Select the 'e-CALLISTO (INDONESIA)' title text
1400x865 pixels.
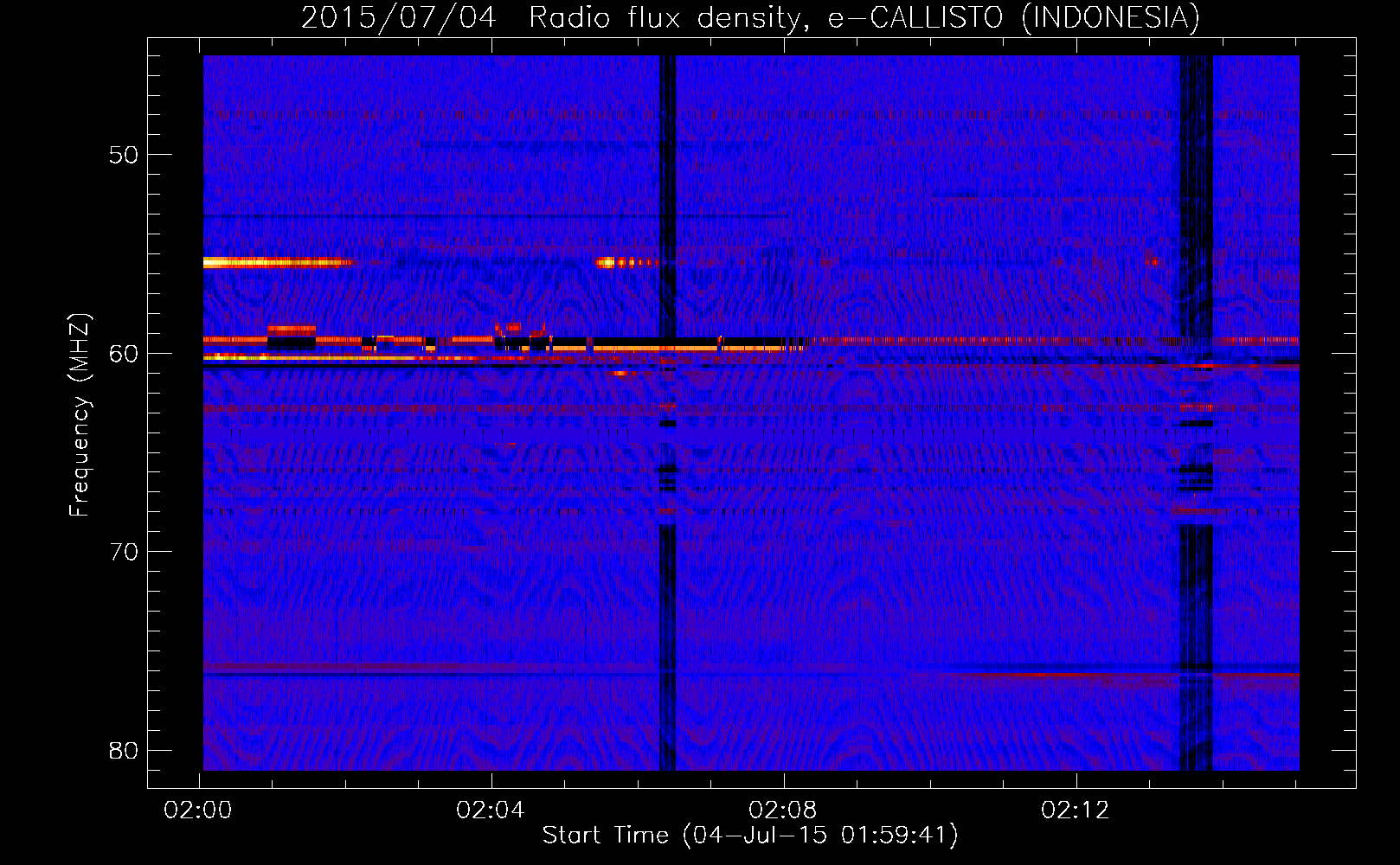pyautogui.click(x=1015, y=17)
